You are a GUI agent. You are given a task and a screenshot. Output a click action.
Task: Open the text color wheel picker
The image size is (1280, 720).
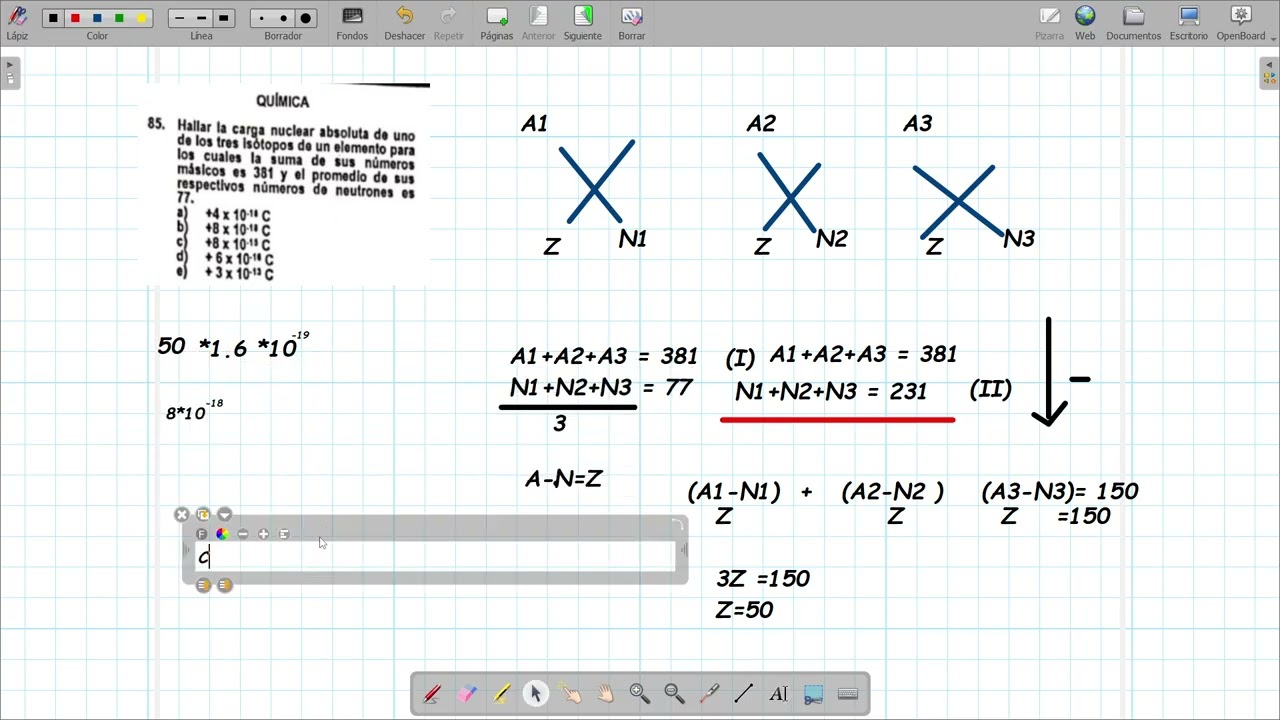tap(222, 534)
